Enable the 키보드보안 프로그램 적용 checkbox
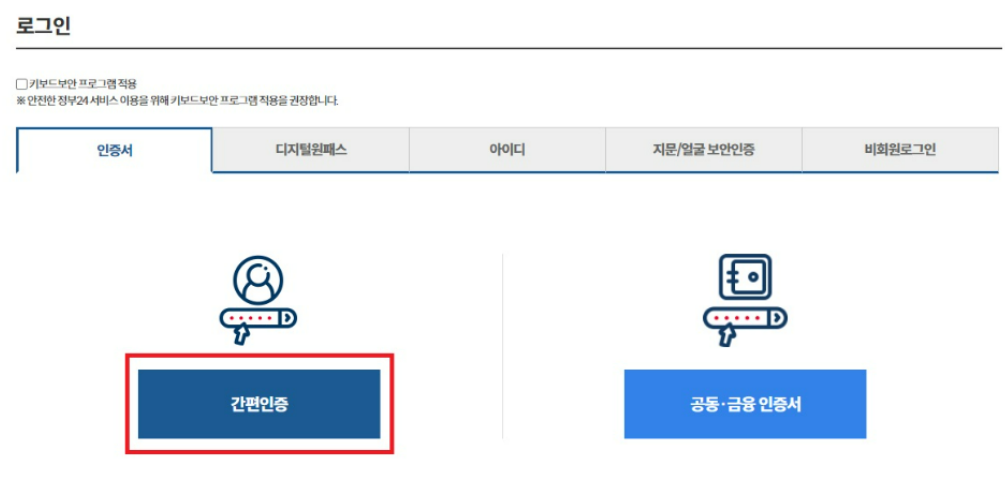Screen dimensions: 1005x478 22,84
